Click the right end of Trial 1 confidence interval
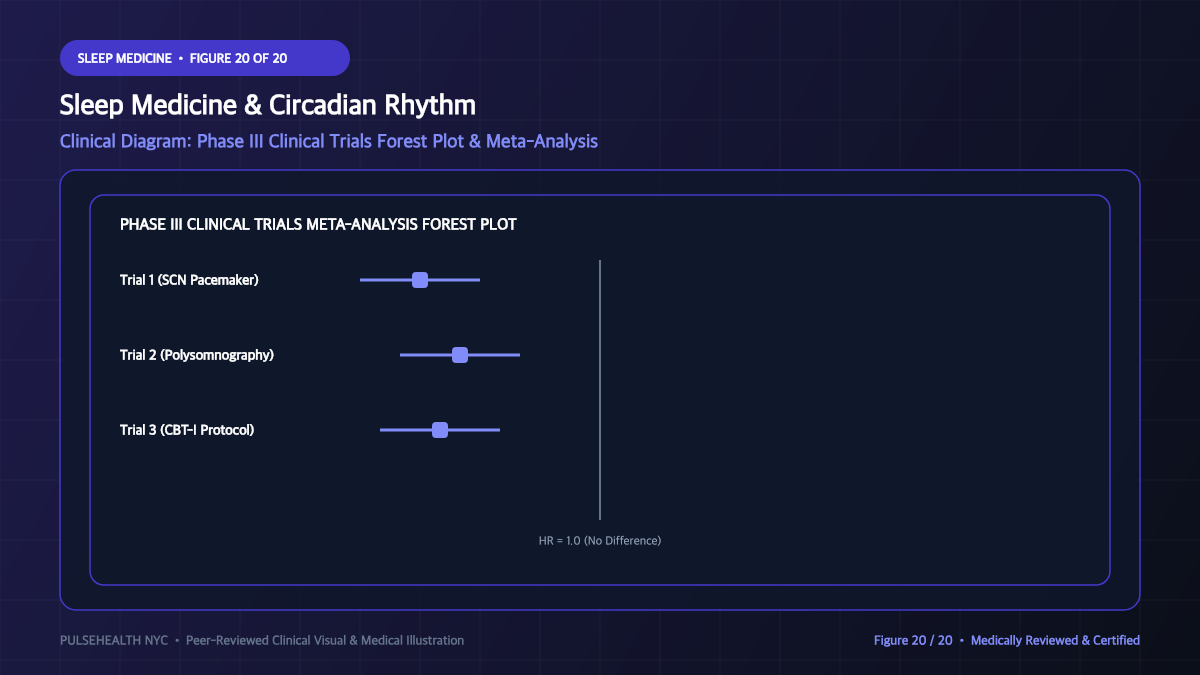1200x675 pixels. 478,280
